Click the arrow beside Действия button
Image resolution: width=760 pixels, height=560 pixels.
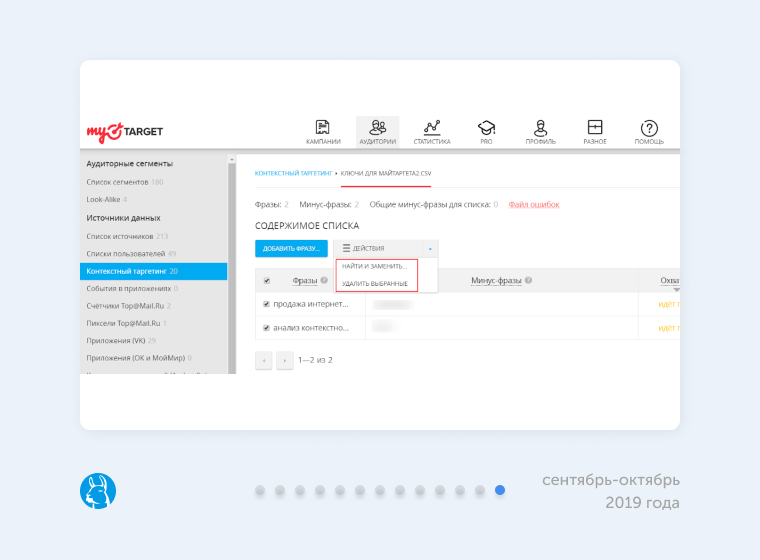tap(430, 249)
